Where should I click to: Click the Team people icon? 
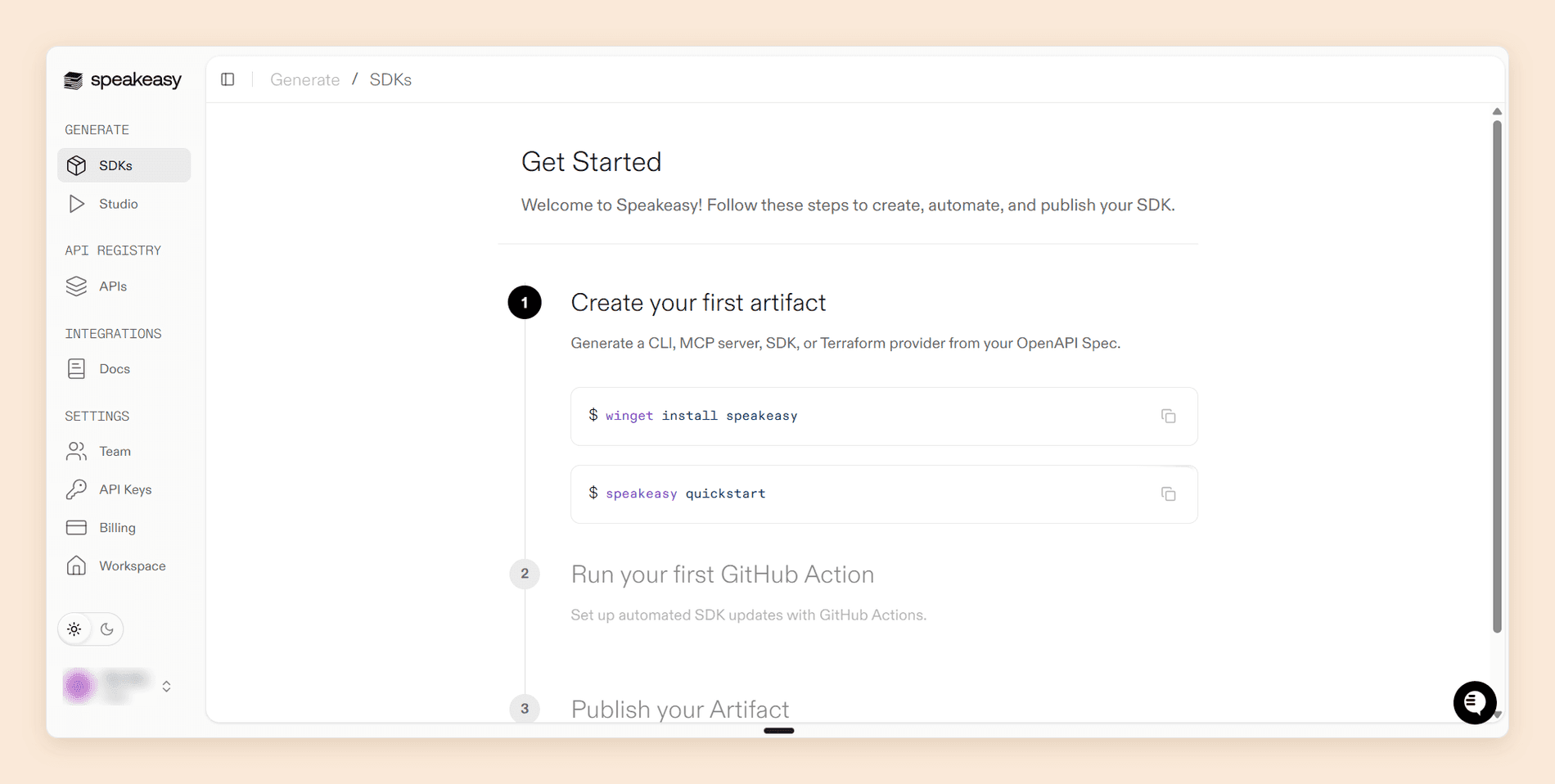pos(77,452)
